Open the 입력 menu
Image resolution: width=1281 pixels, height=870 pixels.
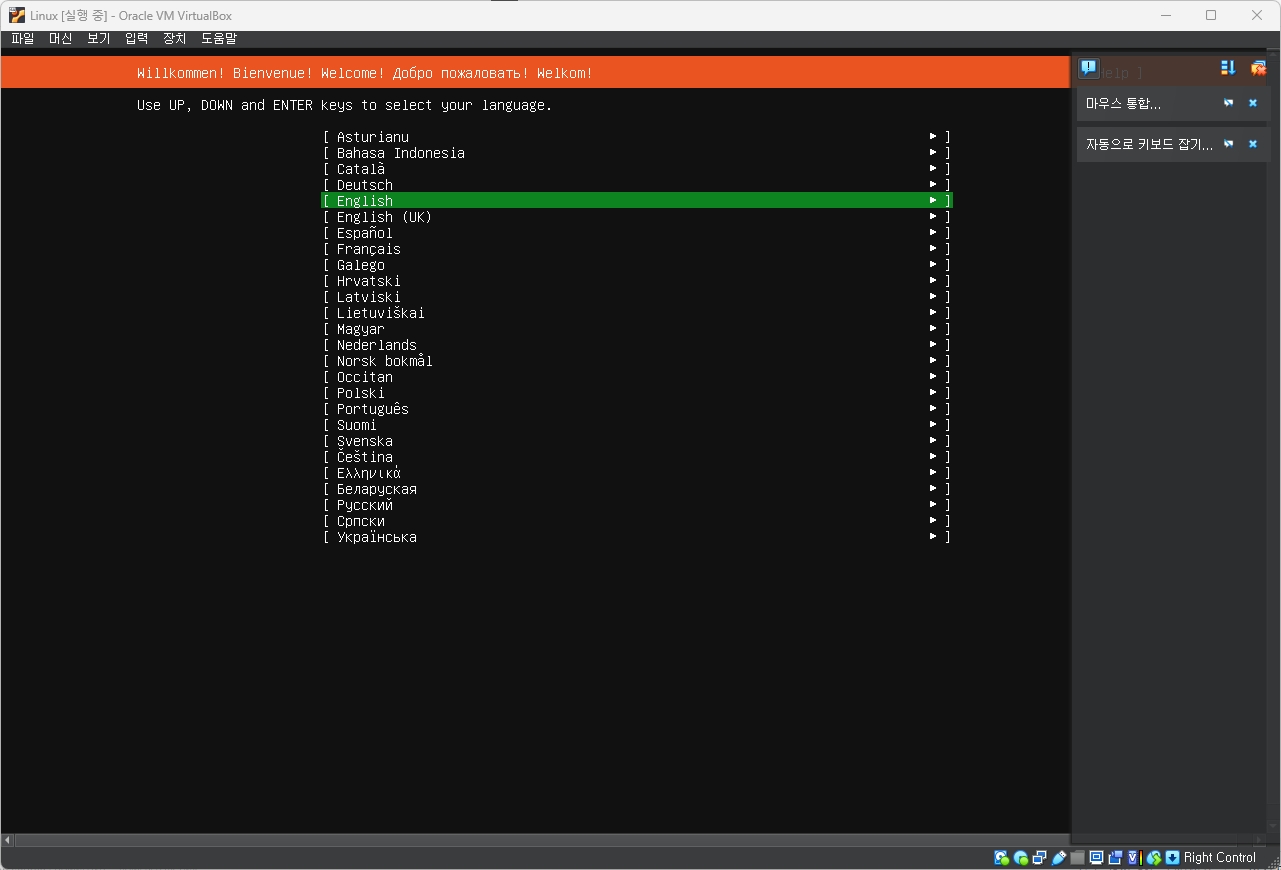point(136,39)
